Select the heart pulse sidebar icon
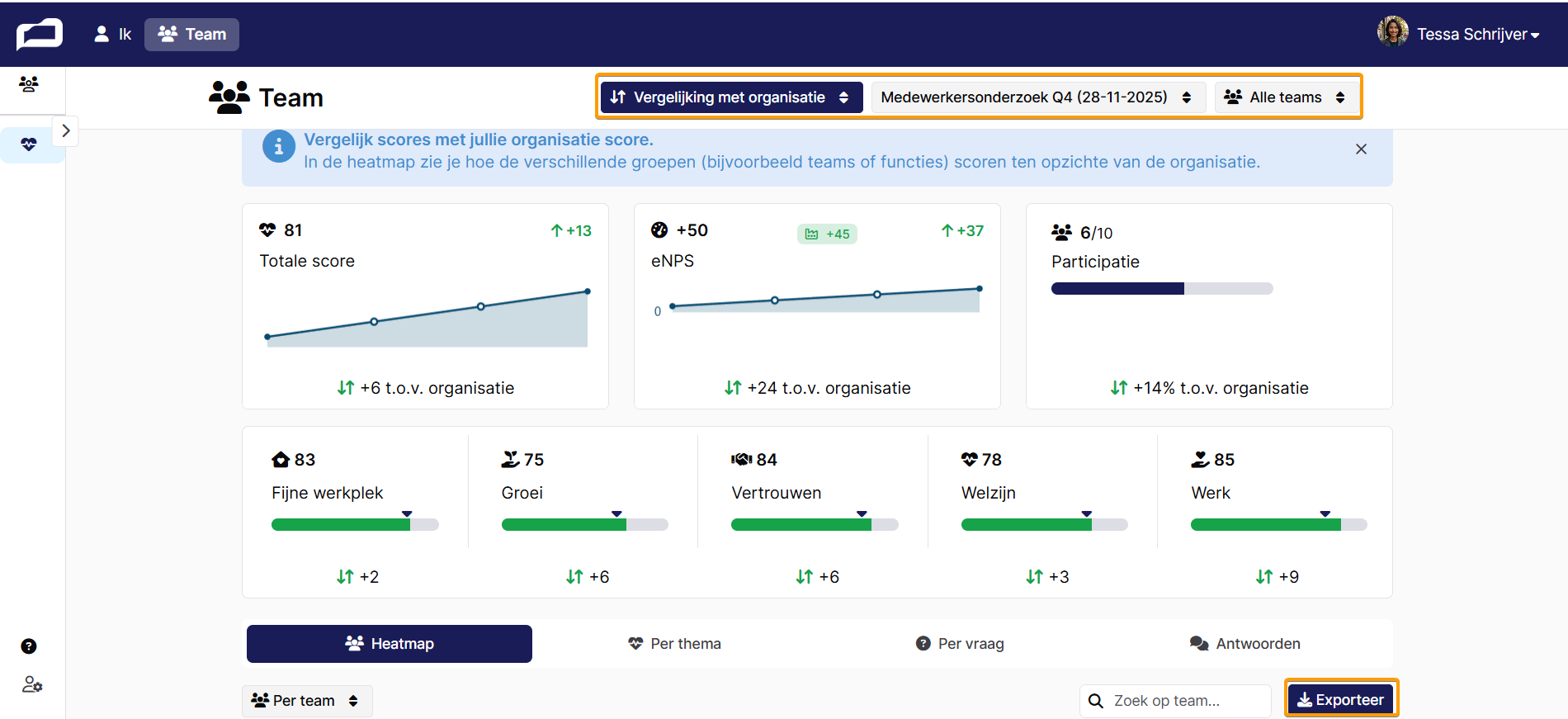The width and height of the screenshot is (1568, 719). 29,144
